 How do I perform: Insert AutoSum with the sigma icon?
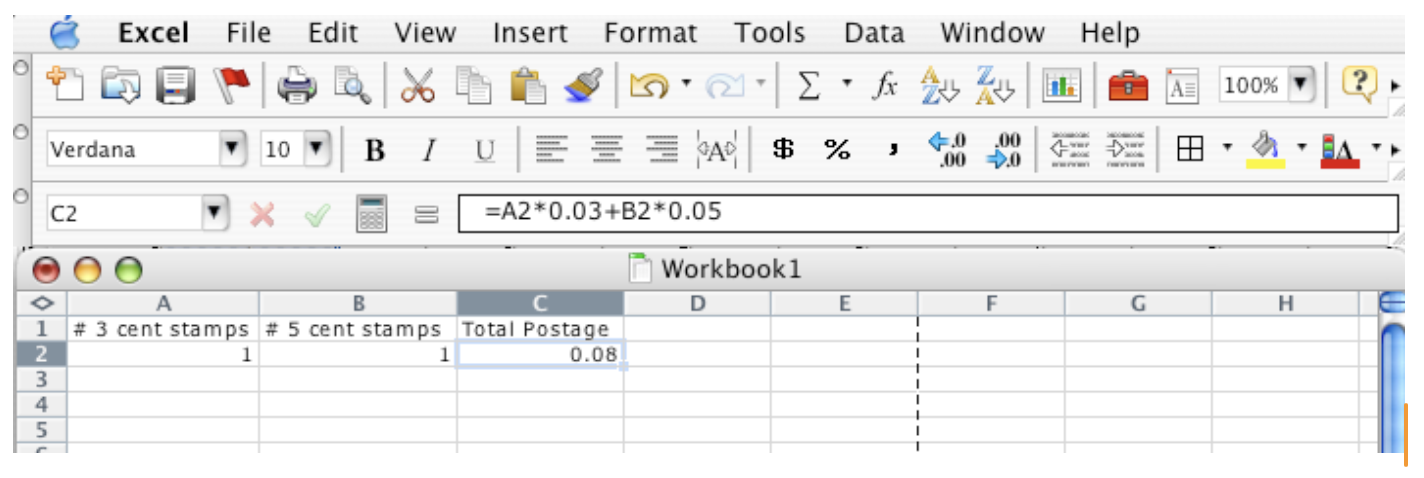coord(809,87)
